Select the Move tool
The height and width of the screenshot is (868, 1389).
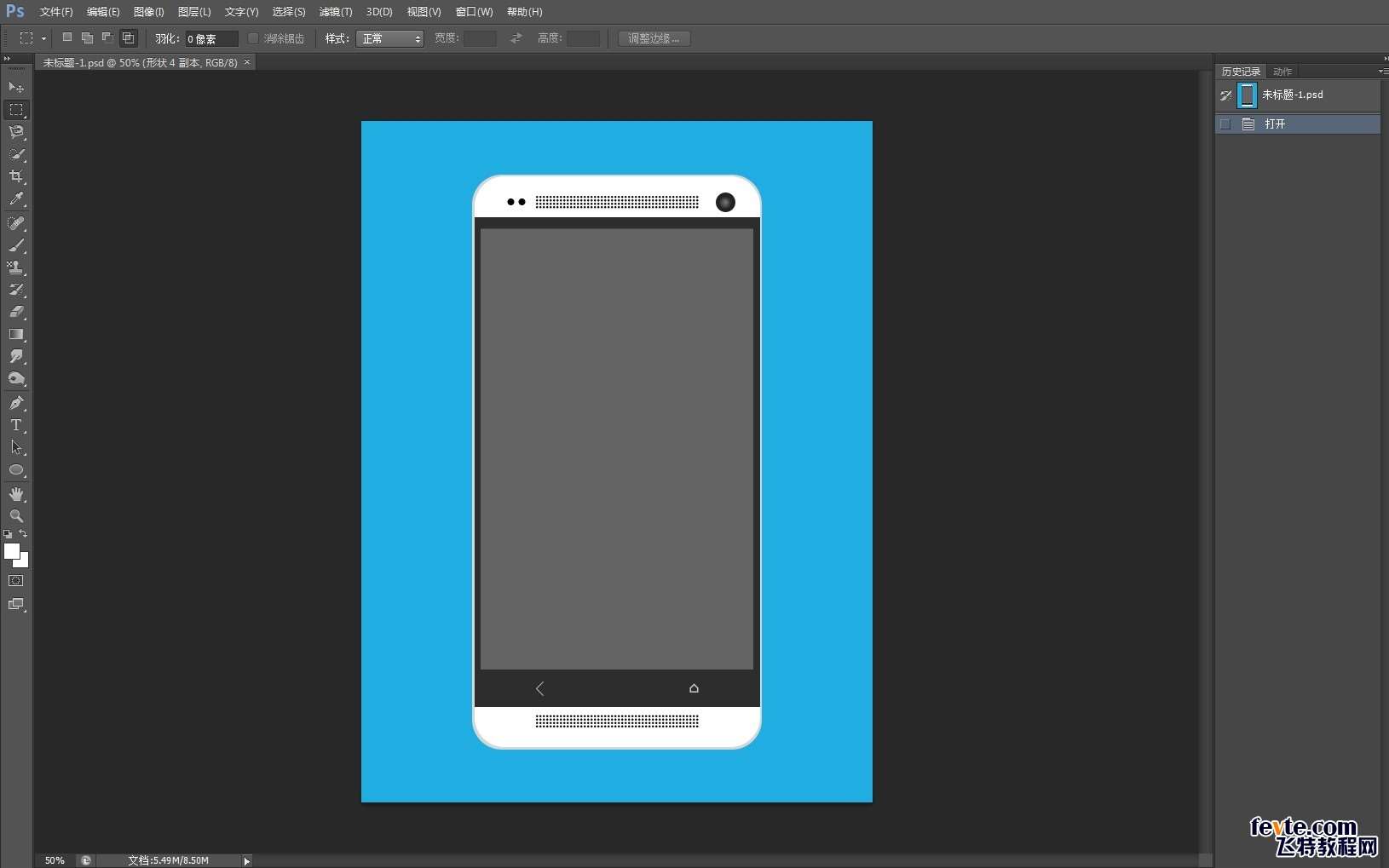(x=16, y=87)
